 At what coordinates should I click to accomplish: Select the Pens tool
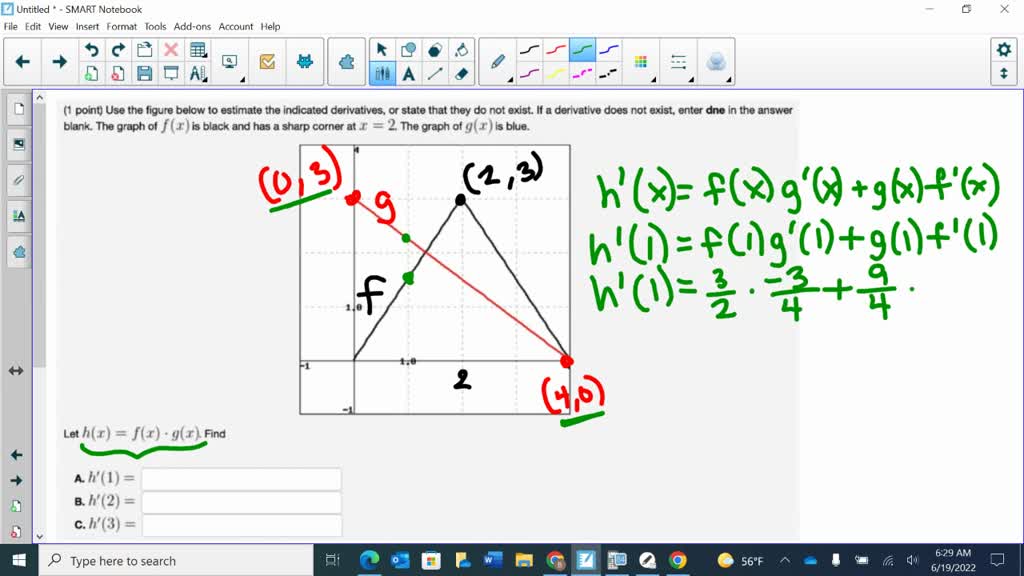(x=383, y=72)
